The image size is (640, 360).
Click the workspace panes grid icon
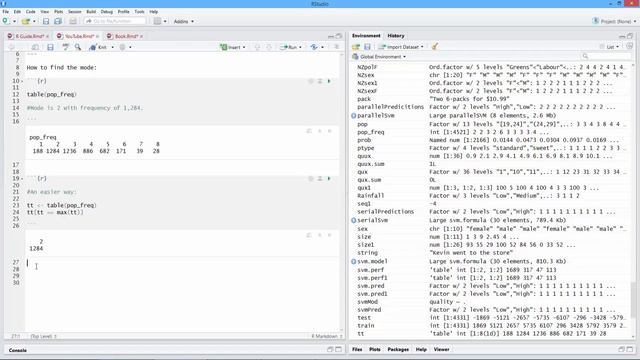pyautogui.click(x=157, y=21)
